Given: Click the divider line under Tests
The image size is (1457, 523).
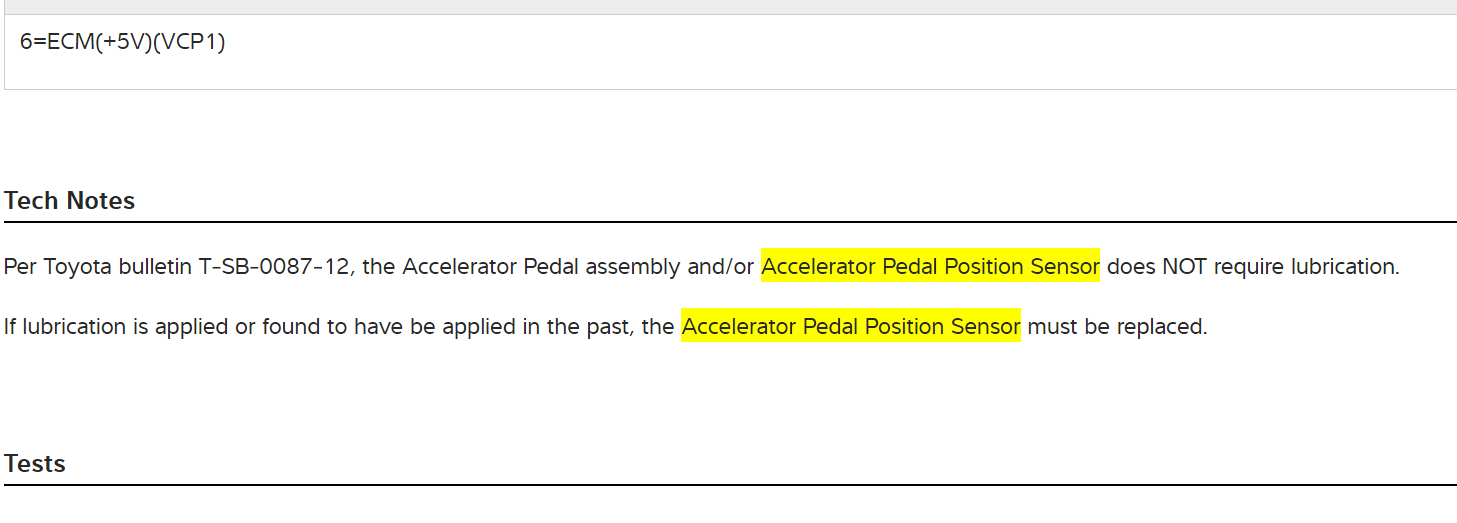Looking at the screenshot, I should [728, 485].
